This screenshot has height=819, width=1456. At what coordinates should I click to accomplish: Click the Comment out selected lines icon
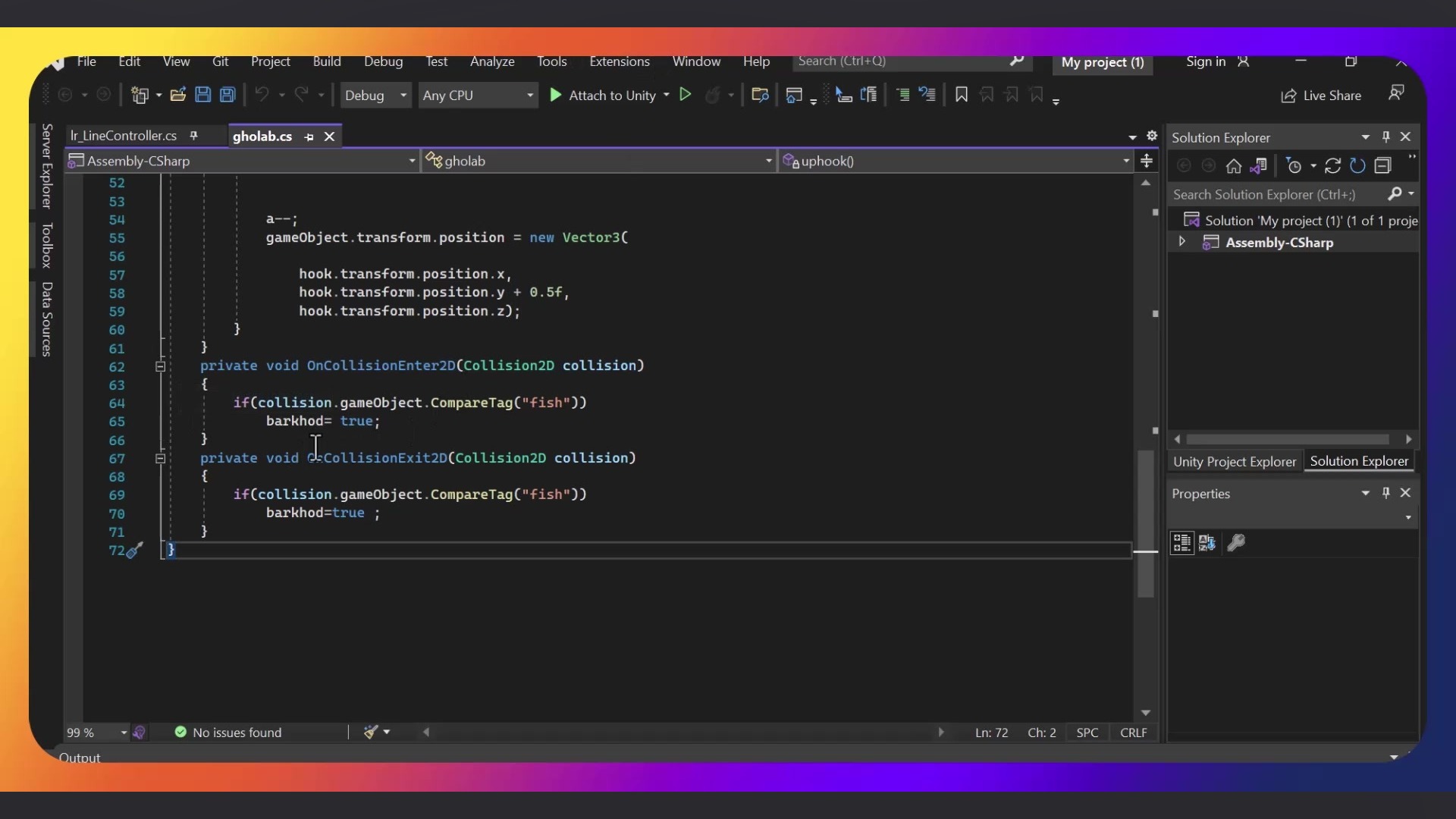pyautogui.click(x=902, y=95)
